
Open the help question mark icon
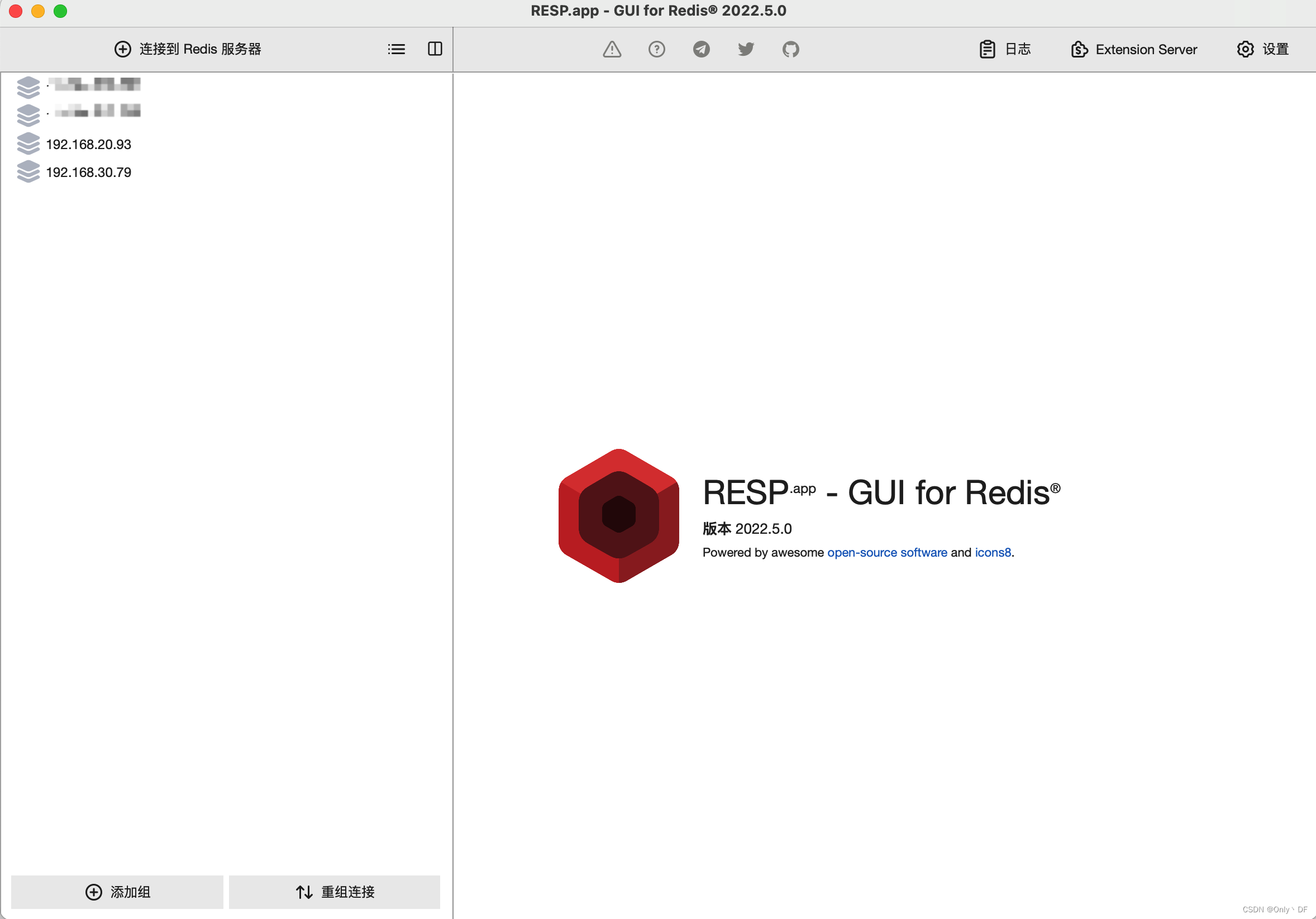point(656,49)
